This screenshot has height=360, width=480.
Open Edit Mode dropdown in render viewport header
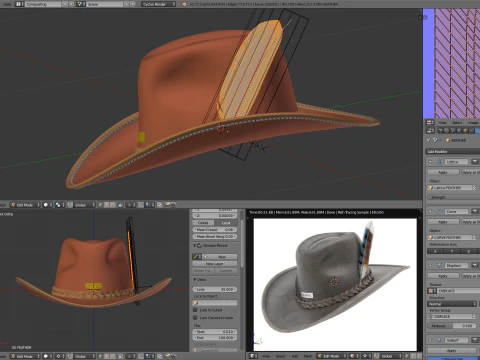332,356
